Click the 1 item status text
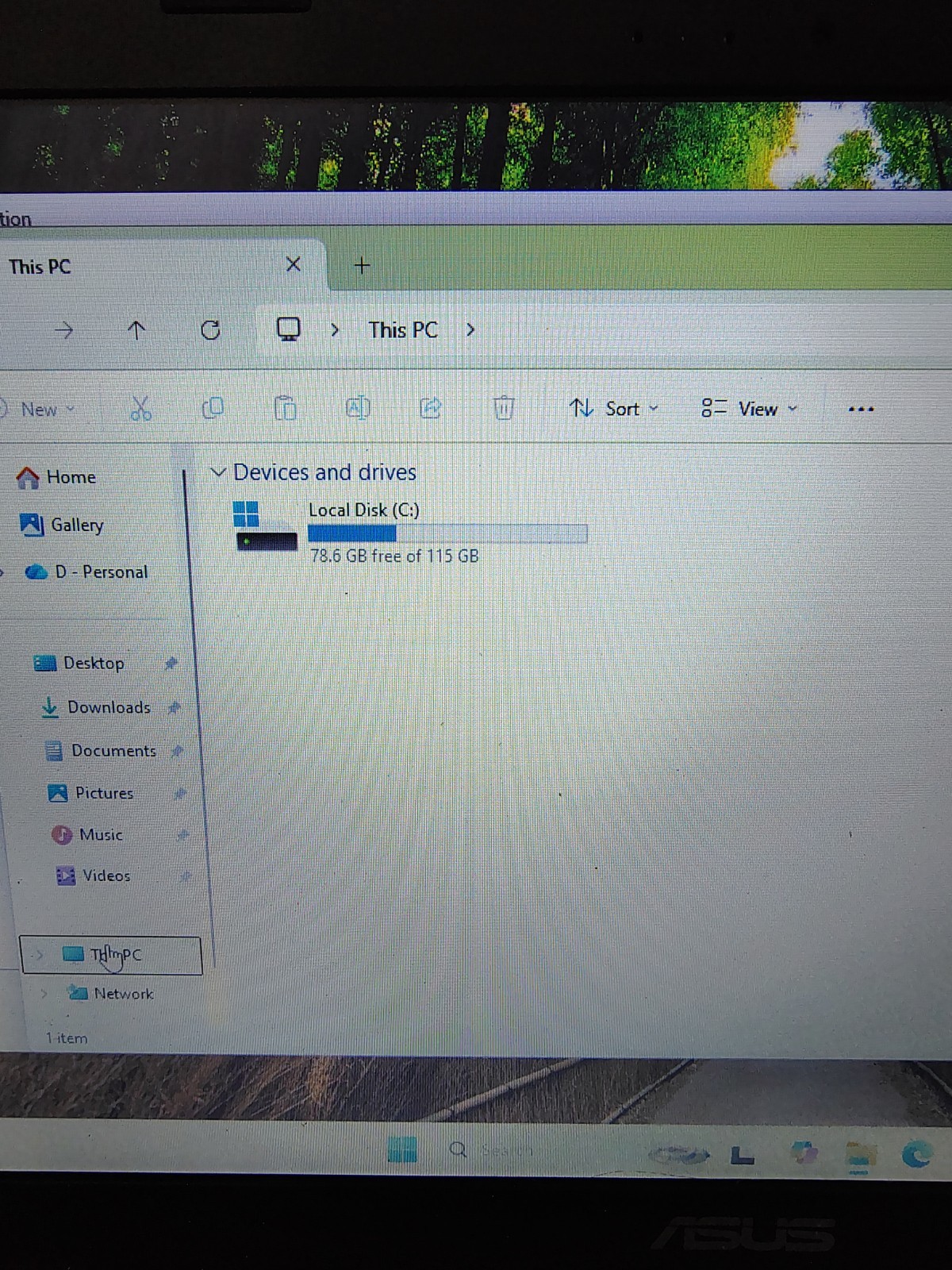Screen dimensions: 952x1270 coord(67,1038)
